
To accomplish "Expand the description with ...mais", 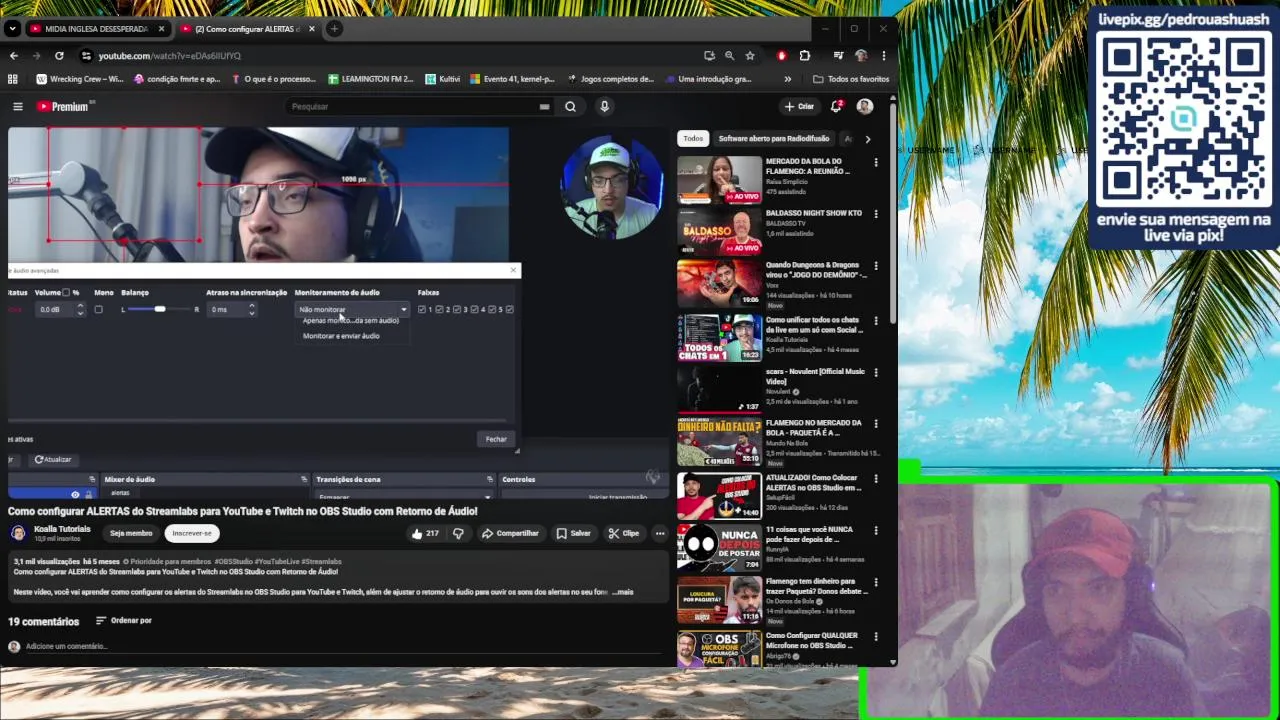I will click(622, 592).
